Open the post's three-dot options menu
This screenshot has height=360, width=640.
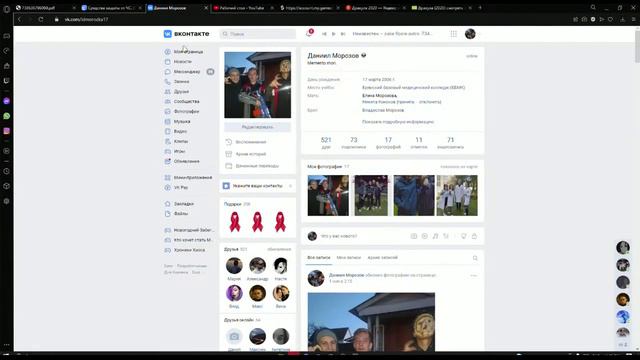[473, 276]
